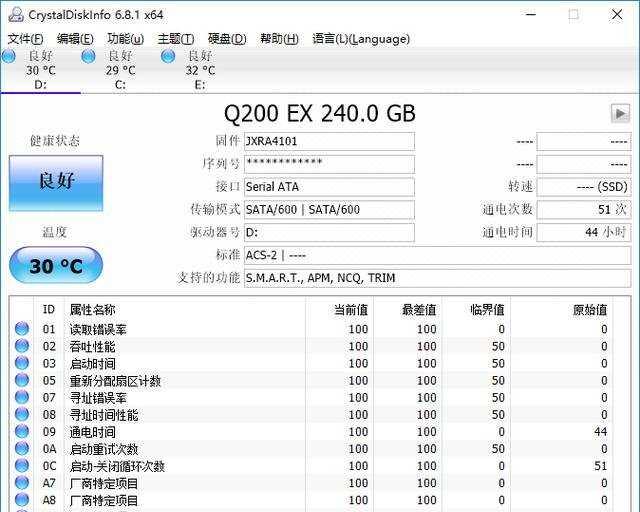
Task: Select the 通电时间 attribute name in table
Action: coord(92,432)
